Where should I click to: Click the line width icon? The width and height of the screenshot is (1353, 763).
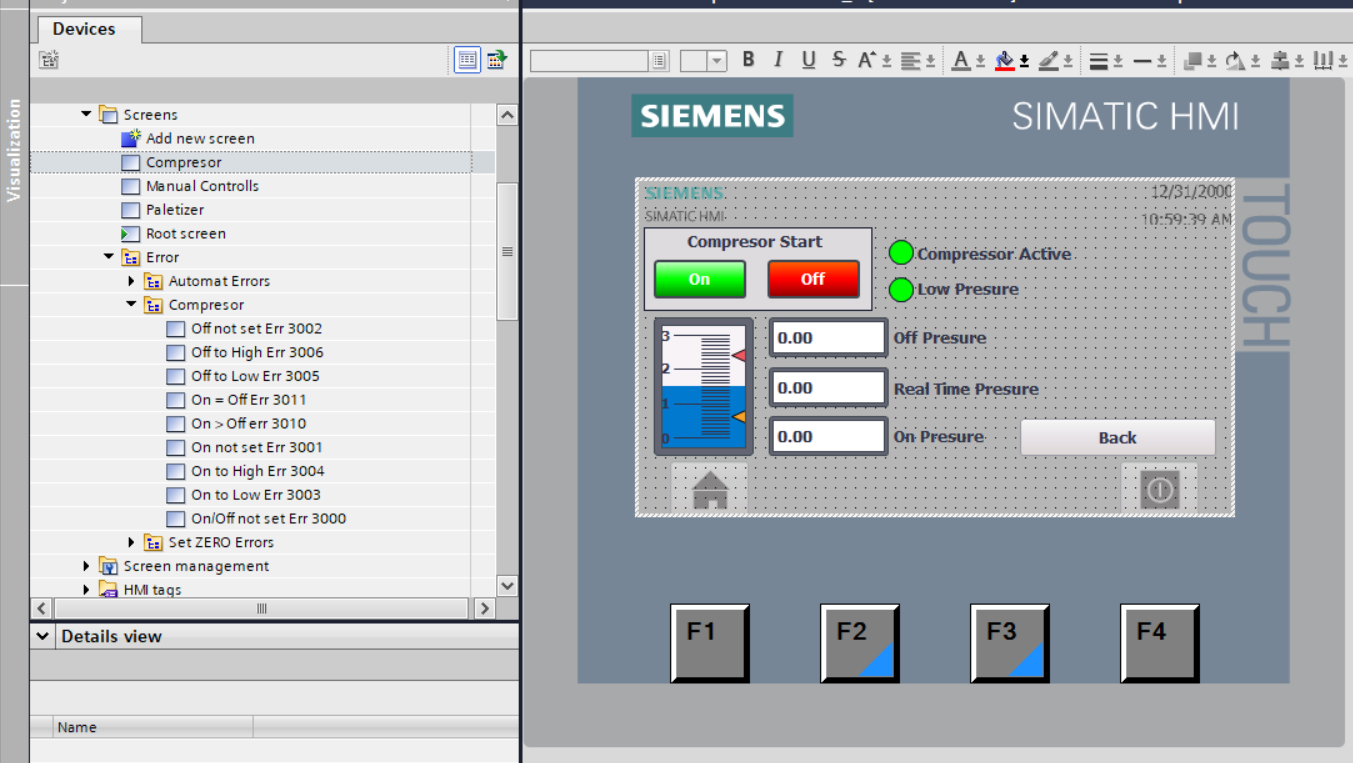click(x=1142, y=61)
